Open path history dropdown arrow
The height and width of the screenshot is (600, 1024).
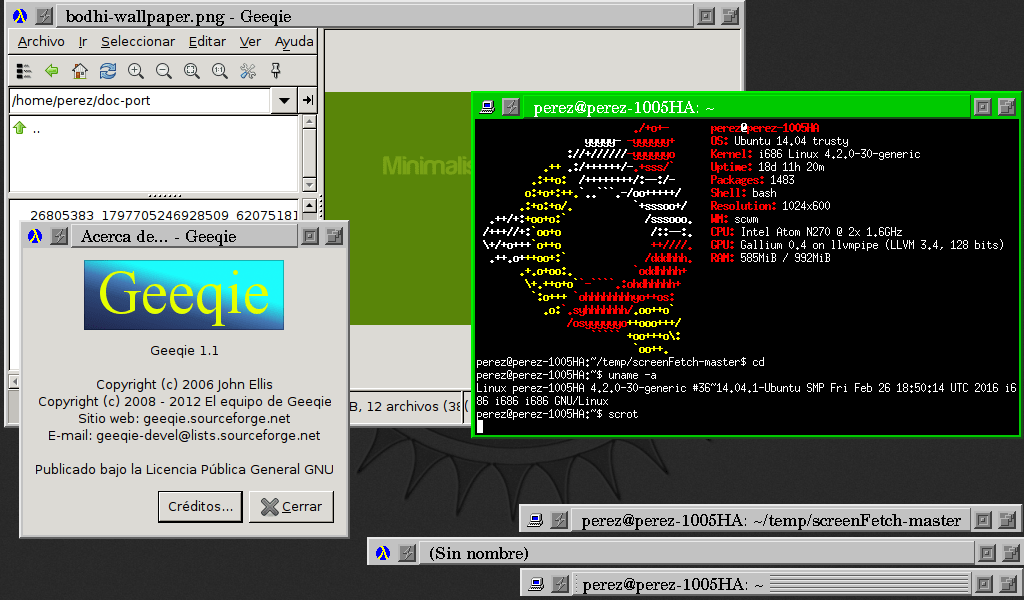pyautogui.click(x=284, y=101)
